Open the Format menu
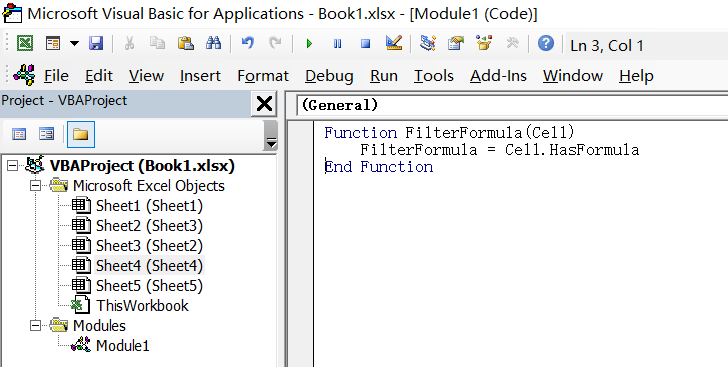 (x=263, y=75)
